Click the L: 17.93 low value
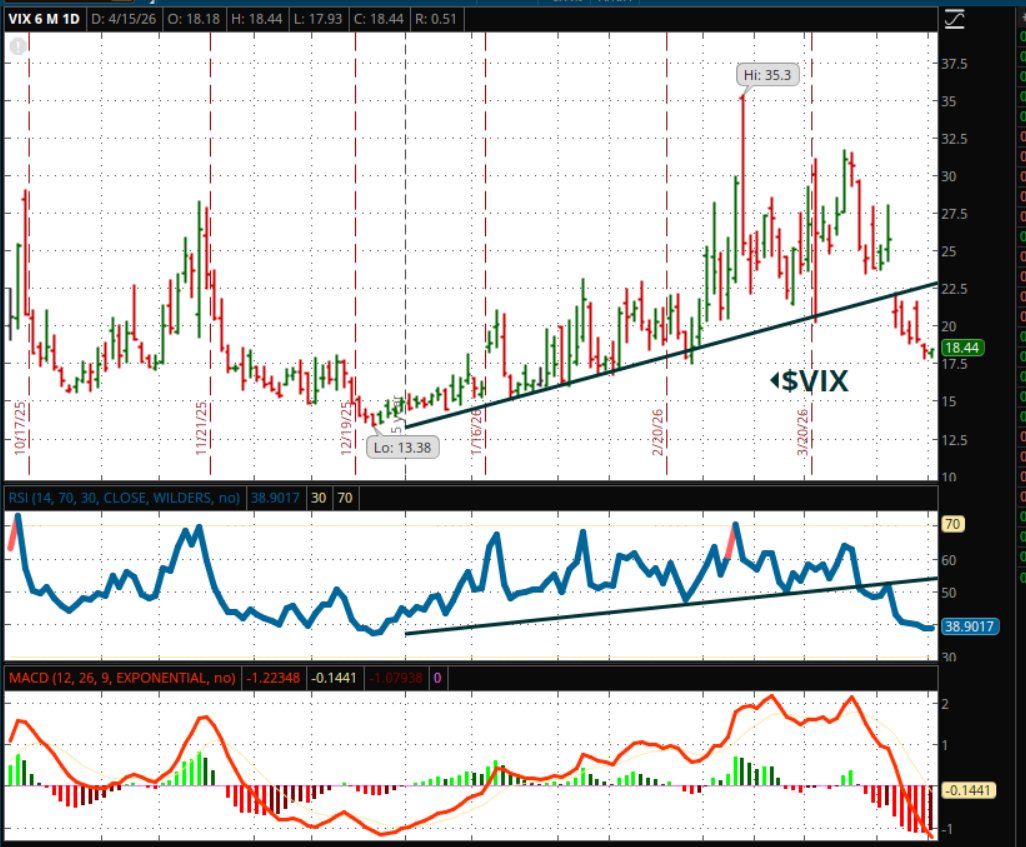 tap(318, 18)
